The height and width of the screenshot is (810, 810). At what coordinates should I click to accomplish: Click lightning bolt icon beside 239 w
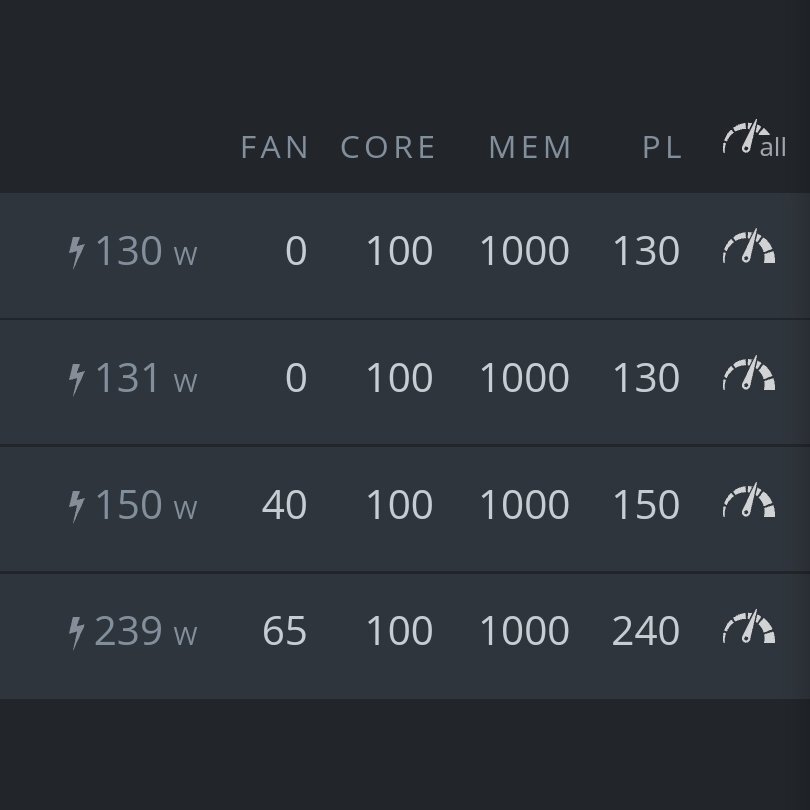tap(76, 633)
